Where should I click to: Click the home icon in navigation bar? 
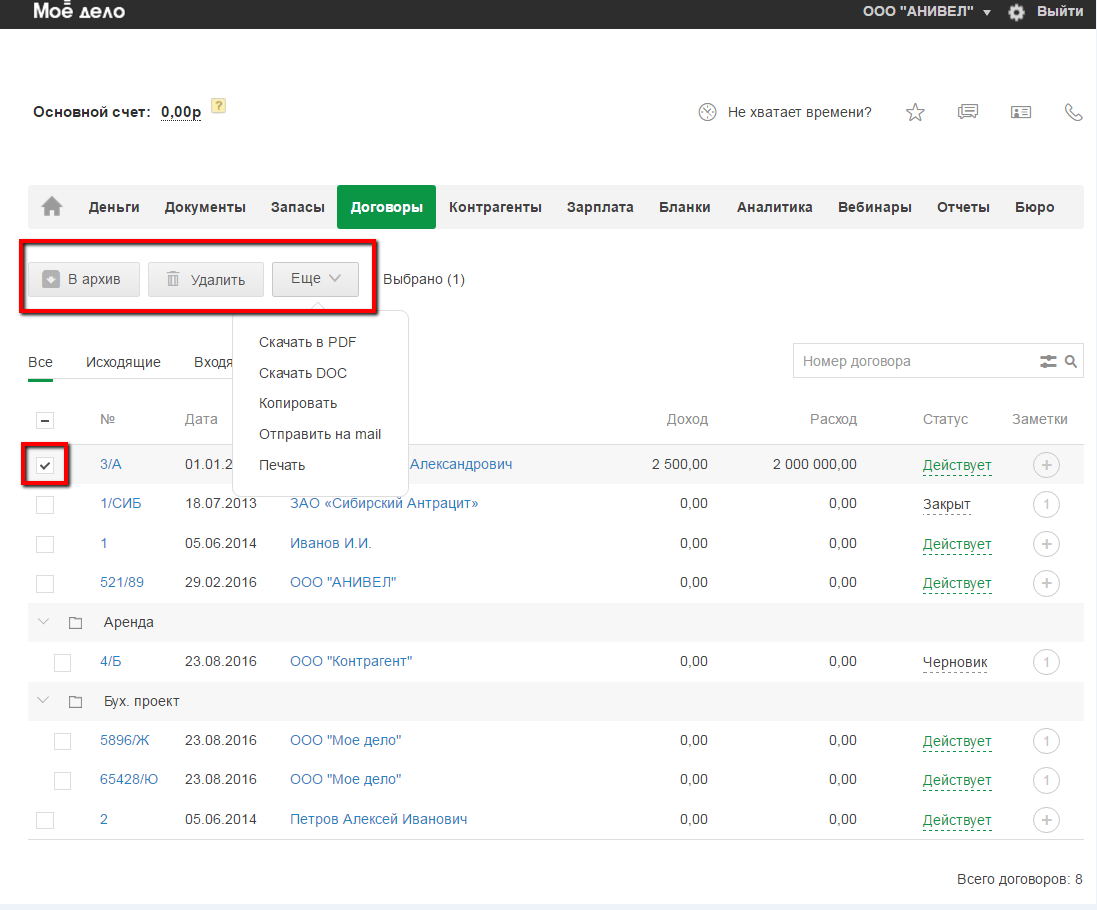coord(52,207)
